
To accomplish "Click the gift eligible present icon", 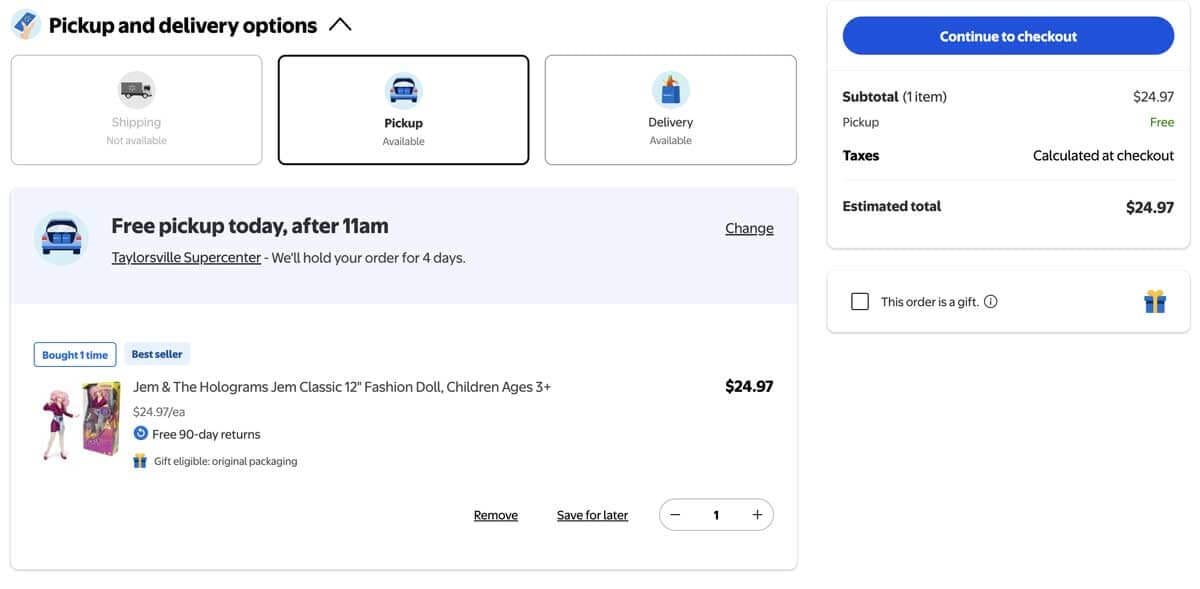I will pyautogui.click(x=140, y=461).
